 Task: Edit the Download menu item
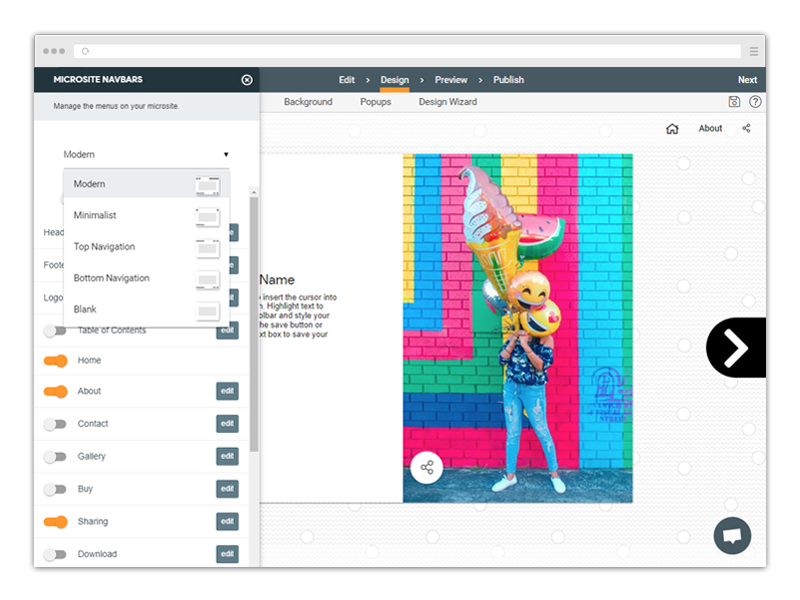(228, 554)
